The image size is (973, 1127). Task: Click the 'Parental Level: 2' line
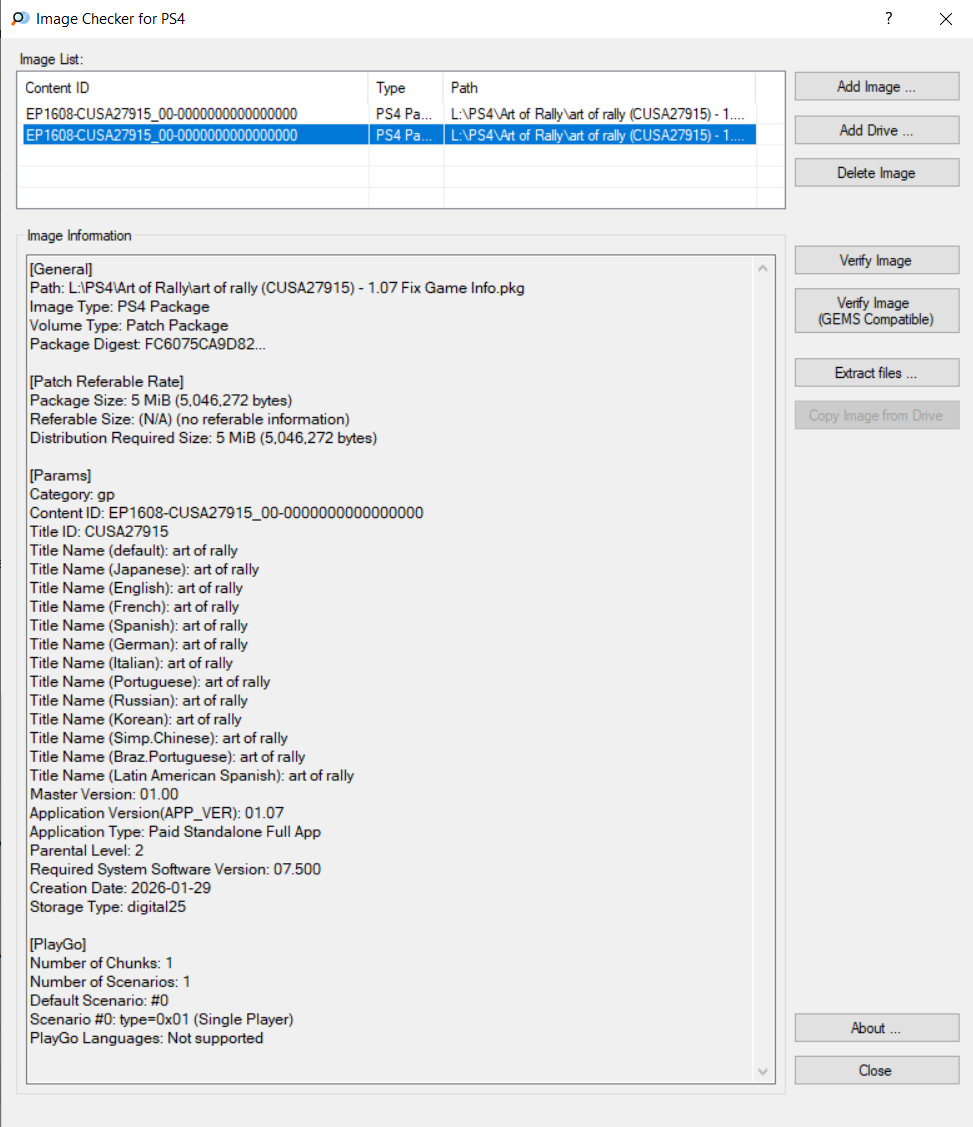click(x=87, y=850)
